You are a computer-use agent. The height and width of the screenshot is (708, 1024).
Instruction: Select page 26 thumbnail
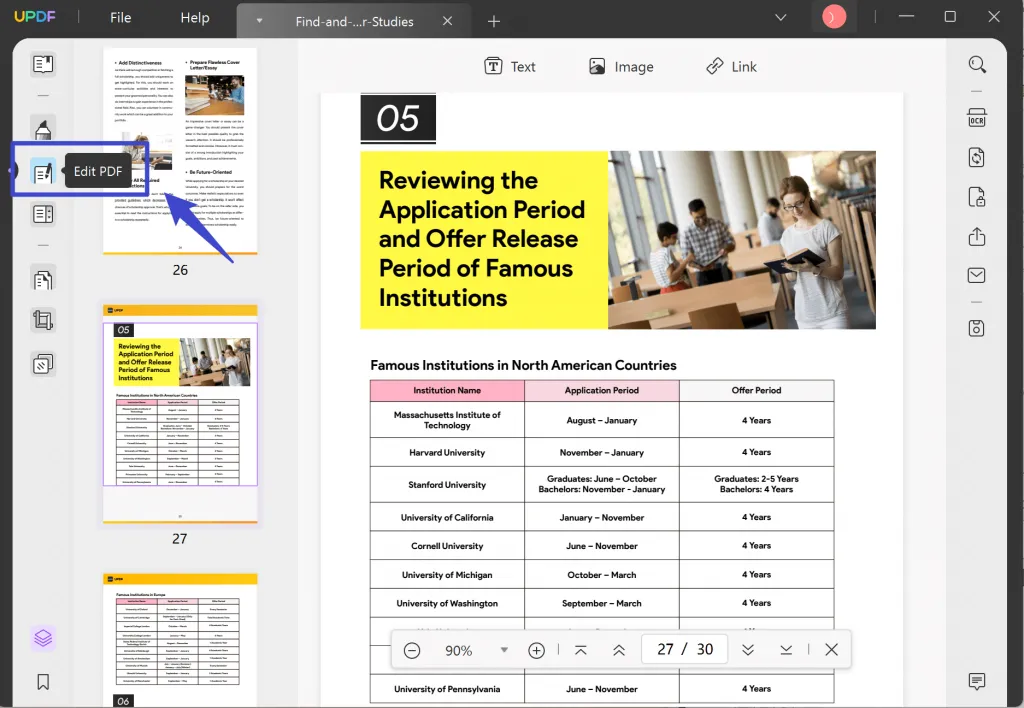(180, 151)
